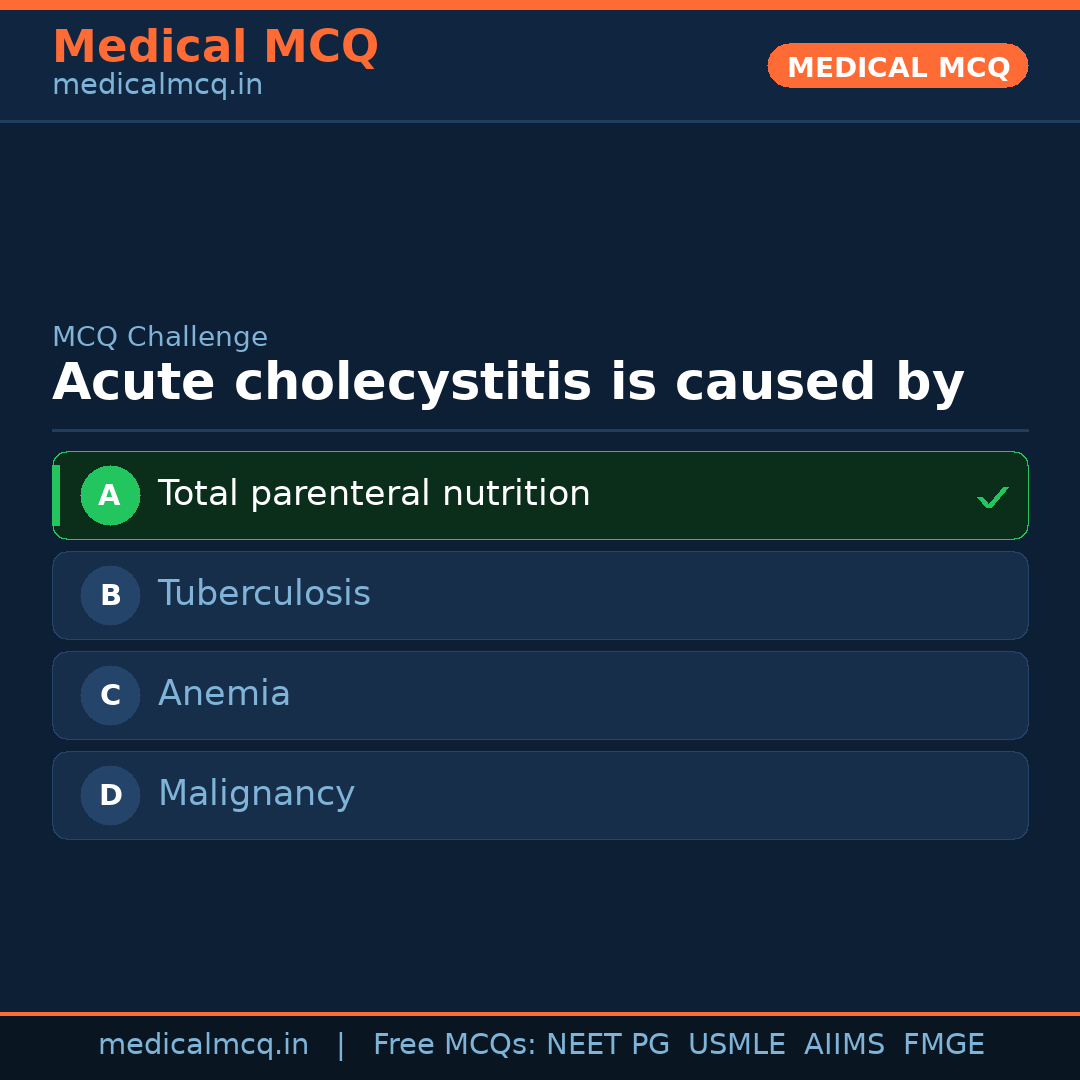Select the B option circle badge

110,595
